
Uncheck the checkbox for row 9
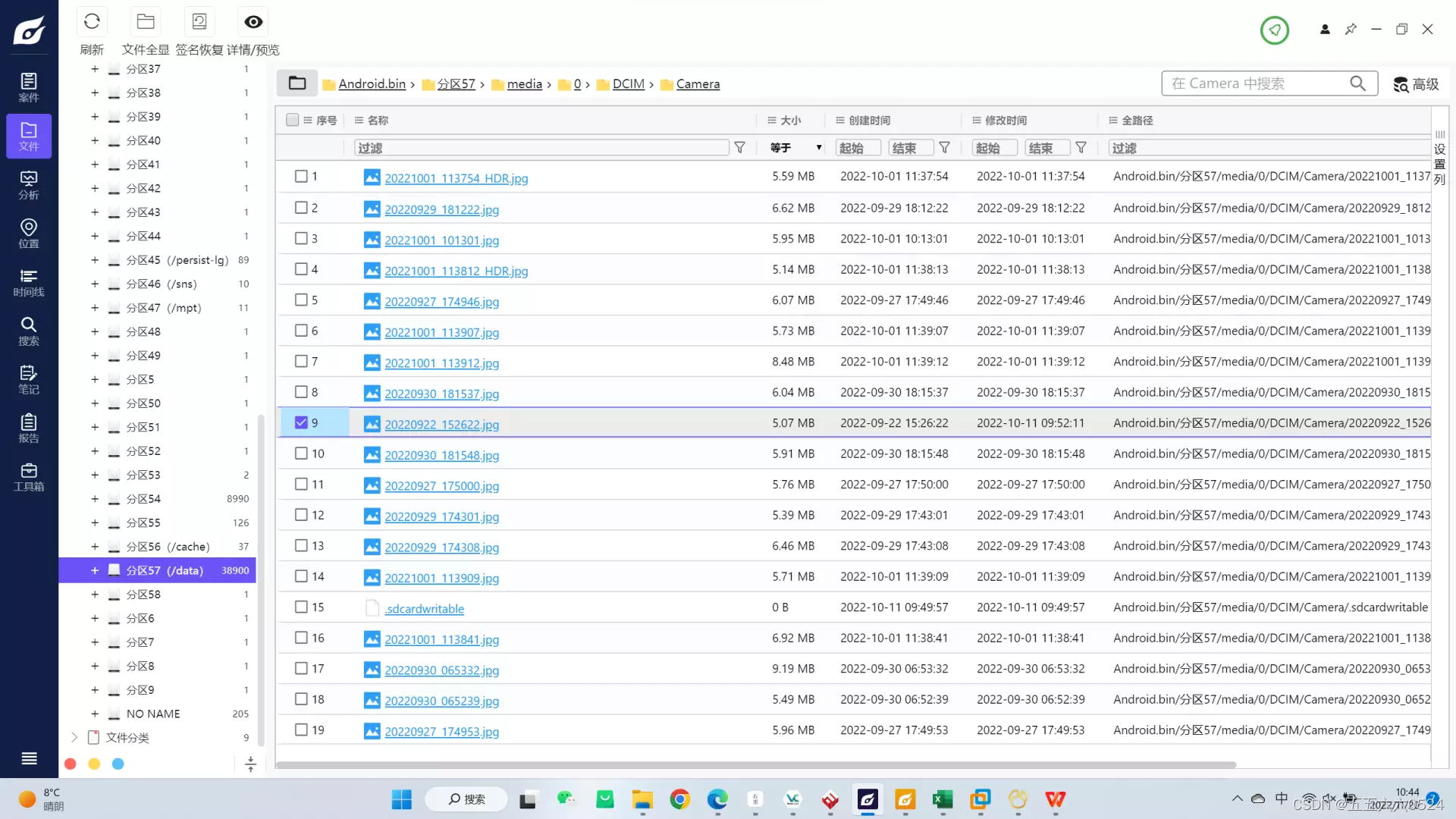tap(301, 423)
